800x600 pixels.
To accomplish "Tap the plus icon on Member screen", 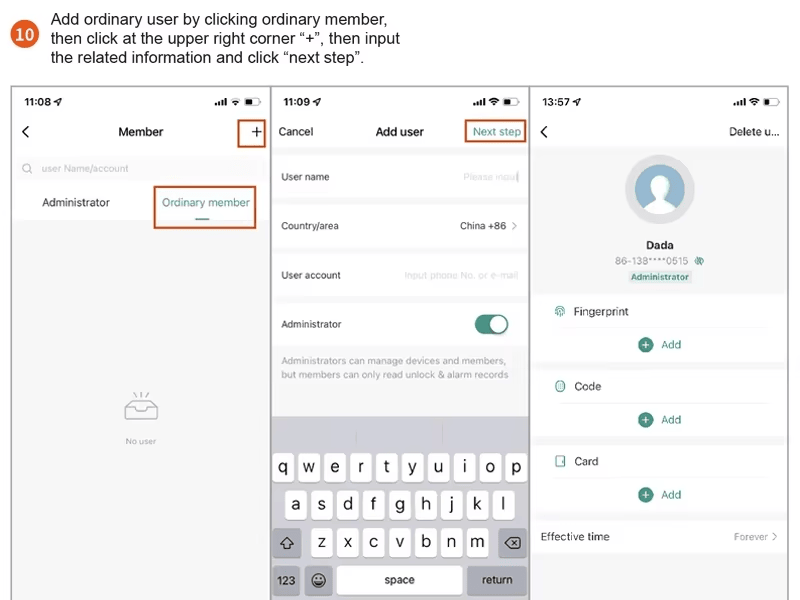I will coord(256,132).
